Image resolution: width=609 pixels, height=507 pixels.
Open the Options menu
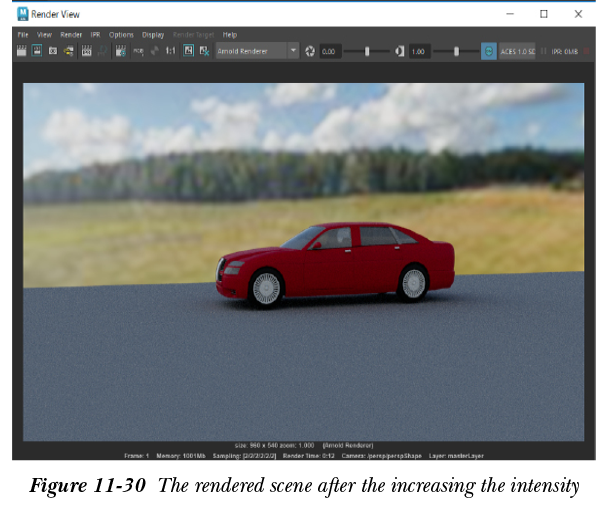[x=121, y=35]
